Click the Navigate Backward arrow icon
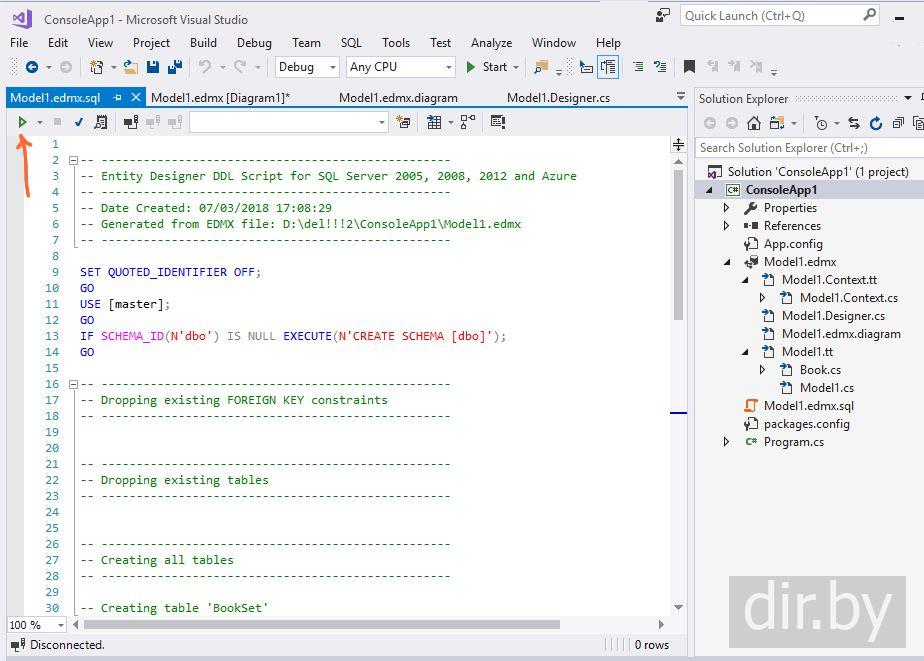This screenshot has width=924, height=661. tap(32, 67)
